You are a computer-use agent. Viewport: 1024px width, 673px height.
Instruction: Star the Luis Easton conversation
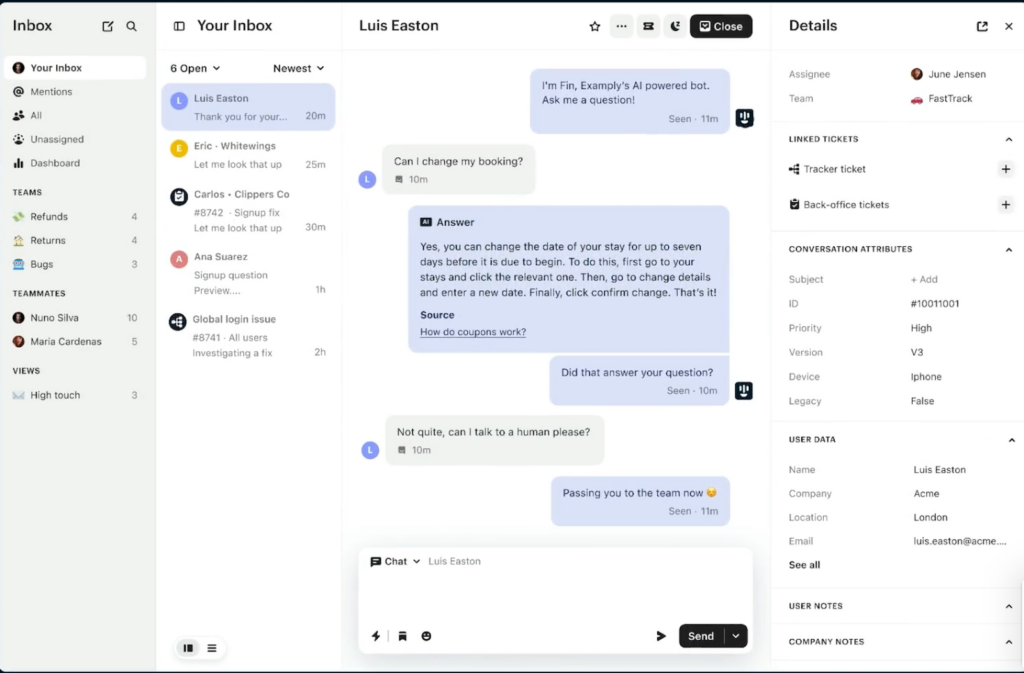pos(595,27)
